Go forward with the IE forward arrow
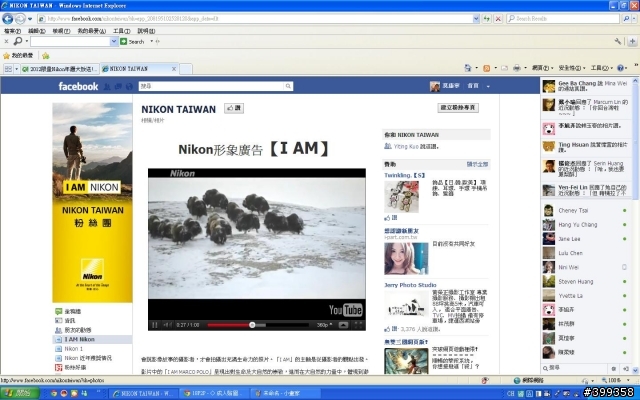 (20, 18)
